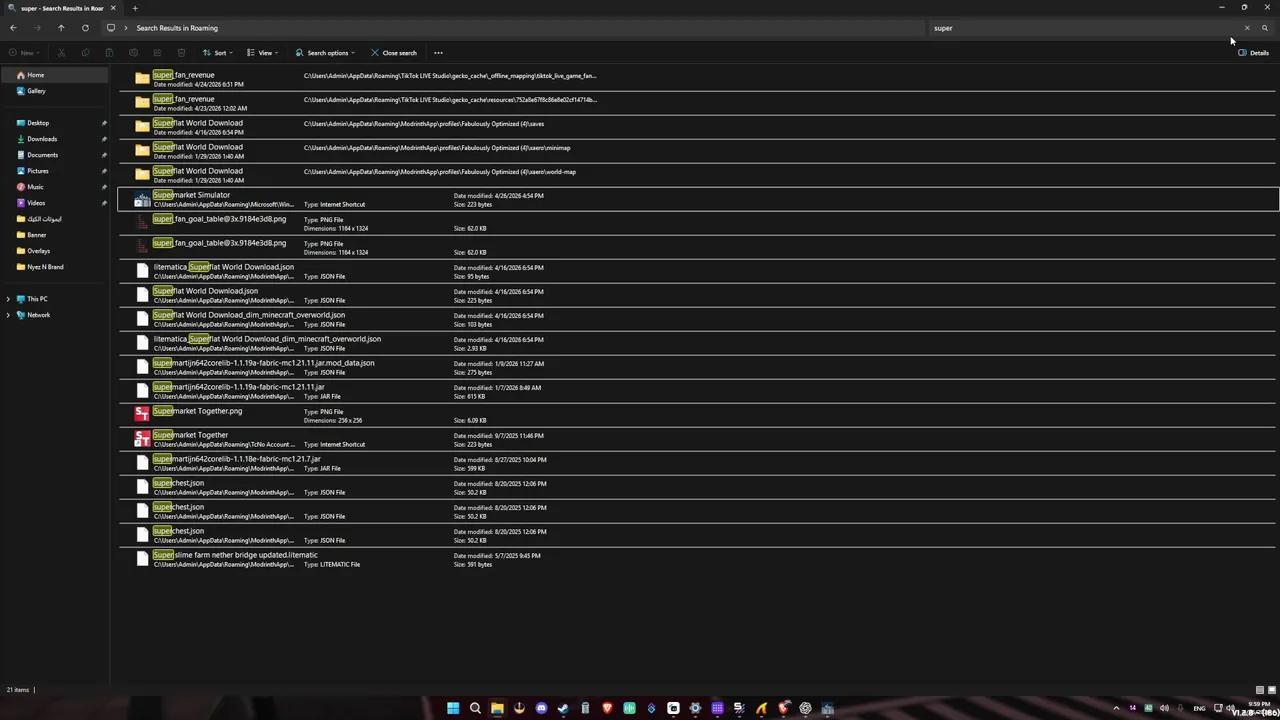The image size is (1280, 720).
Task: Open the Overlays folder in sidebar
Action: coord(55,251)
